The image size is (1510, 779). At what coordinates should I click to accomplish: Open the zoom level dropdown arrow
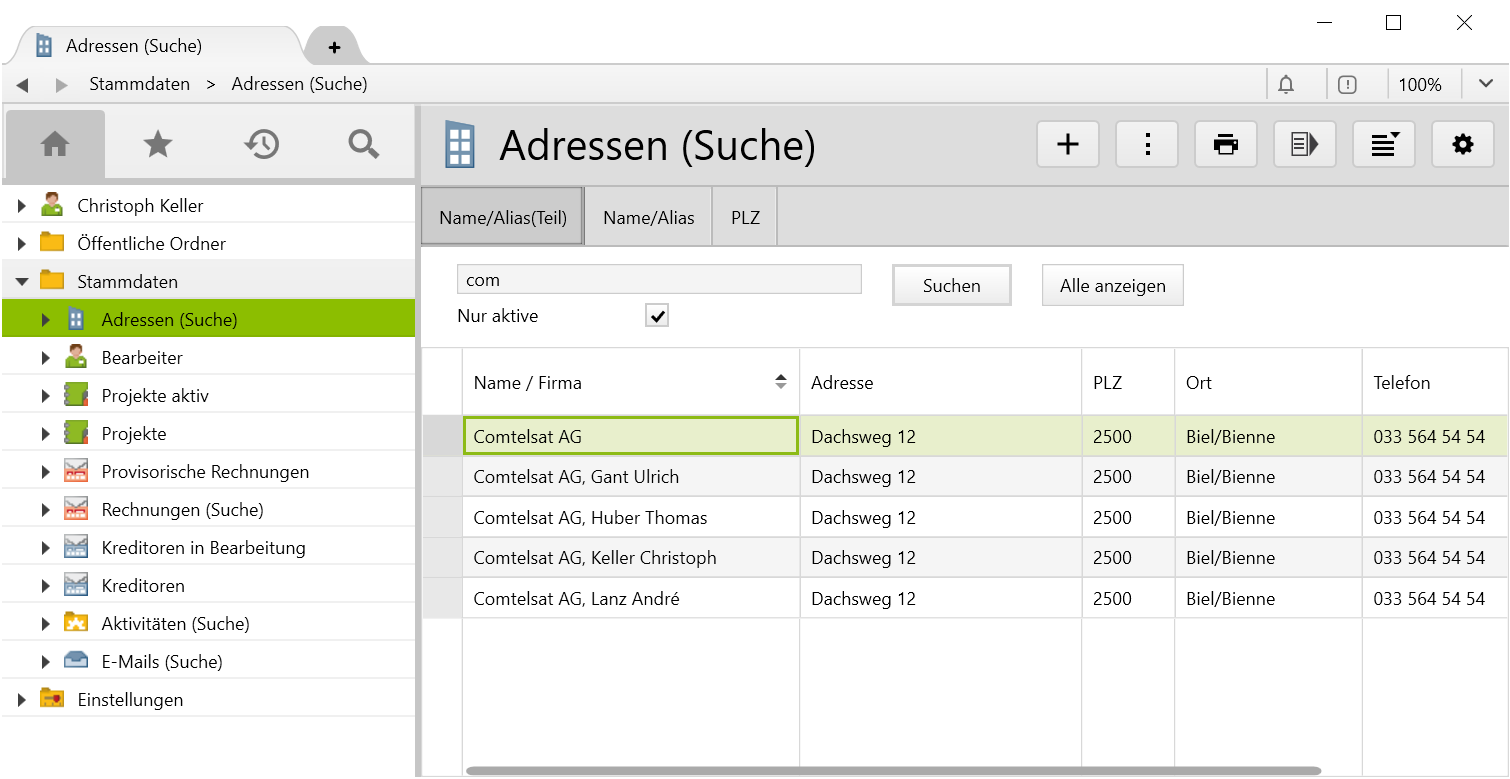click(x=1485, y=85)
